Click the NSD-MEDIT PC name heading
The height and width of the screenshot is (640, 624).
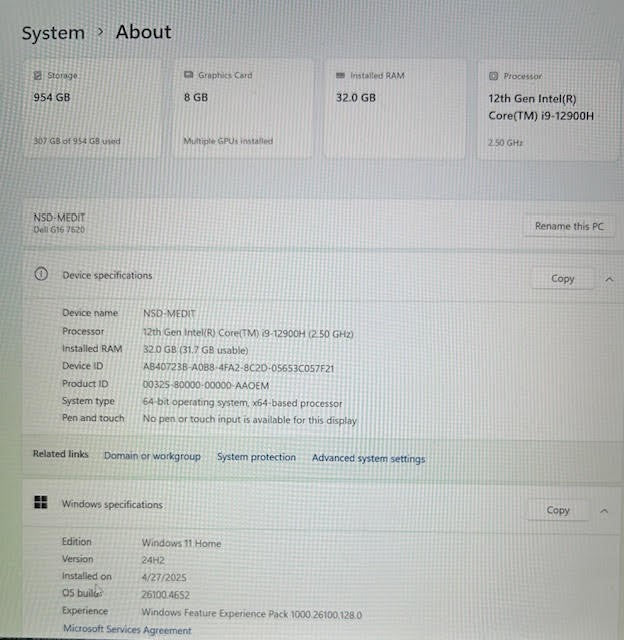[61, 217]
